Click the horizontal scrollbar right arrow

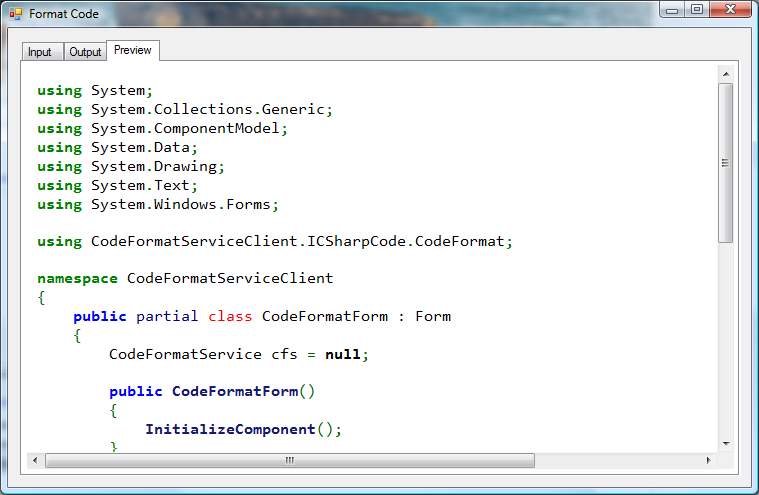pyautogui.click(x=709, y=460)
